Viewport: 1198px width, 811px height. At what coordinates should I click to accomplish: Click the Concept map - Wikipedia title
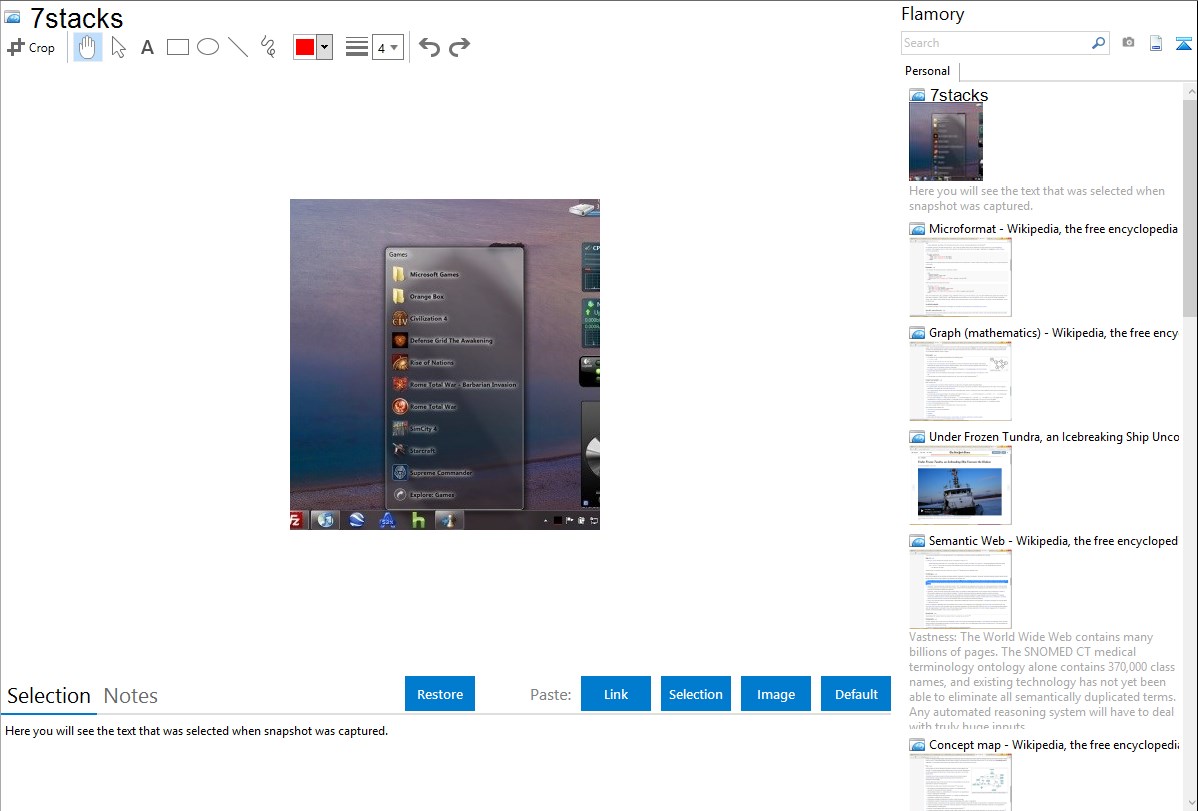1053,744
